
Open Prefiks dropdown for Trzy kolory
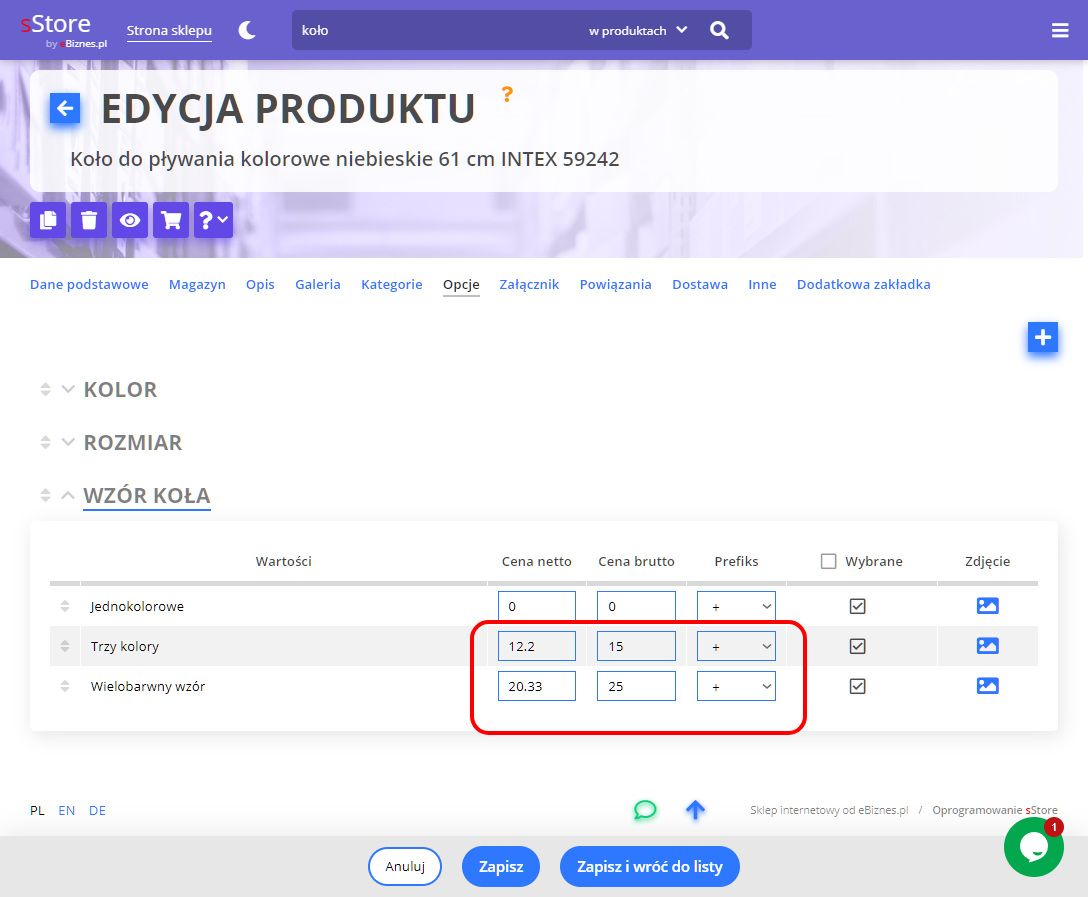coord(736,647)
